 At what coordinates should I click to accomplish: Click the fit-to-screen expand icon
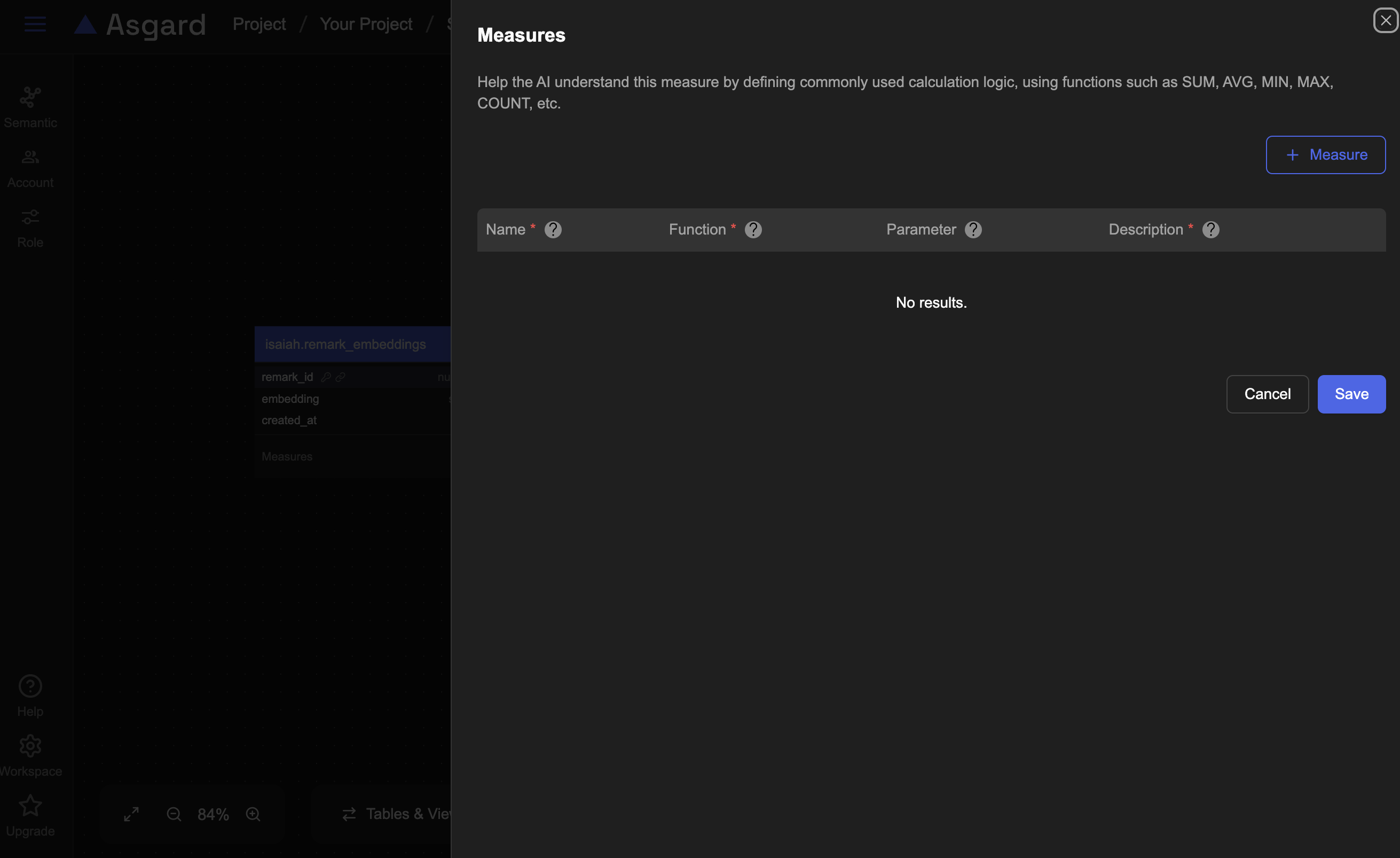(x=131, y=814)
